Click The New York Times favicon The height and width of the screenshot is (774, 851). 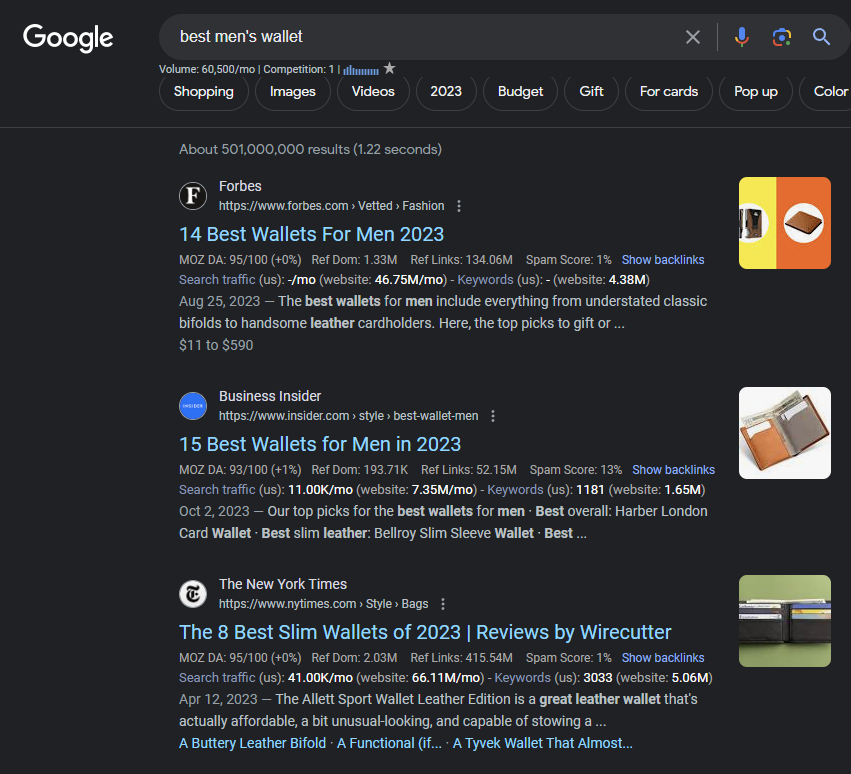click(x=193, y=594)
